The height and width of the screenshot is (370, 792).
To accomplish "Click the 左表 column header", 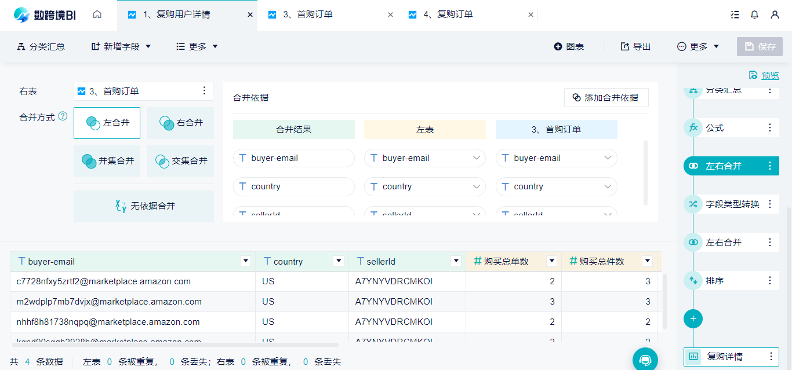I will tap(425, 129).
